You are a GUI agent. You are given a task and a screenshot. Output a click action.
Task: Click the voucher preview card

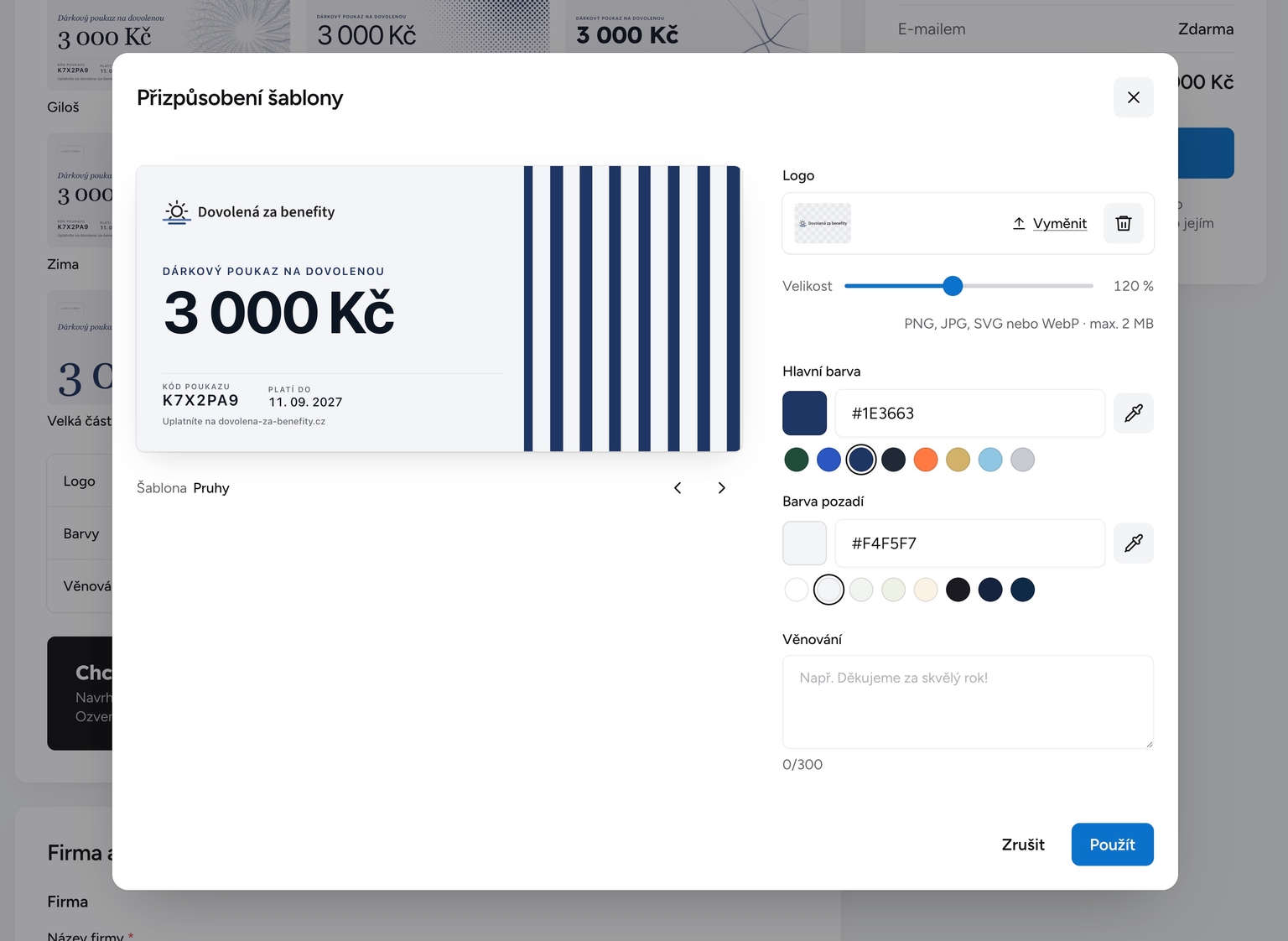click(439, 309)
